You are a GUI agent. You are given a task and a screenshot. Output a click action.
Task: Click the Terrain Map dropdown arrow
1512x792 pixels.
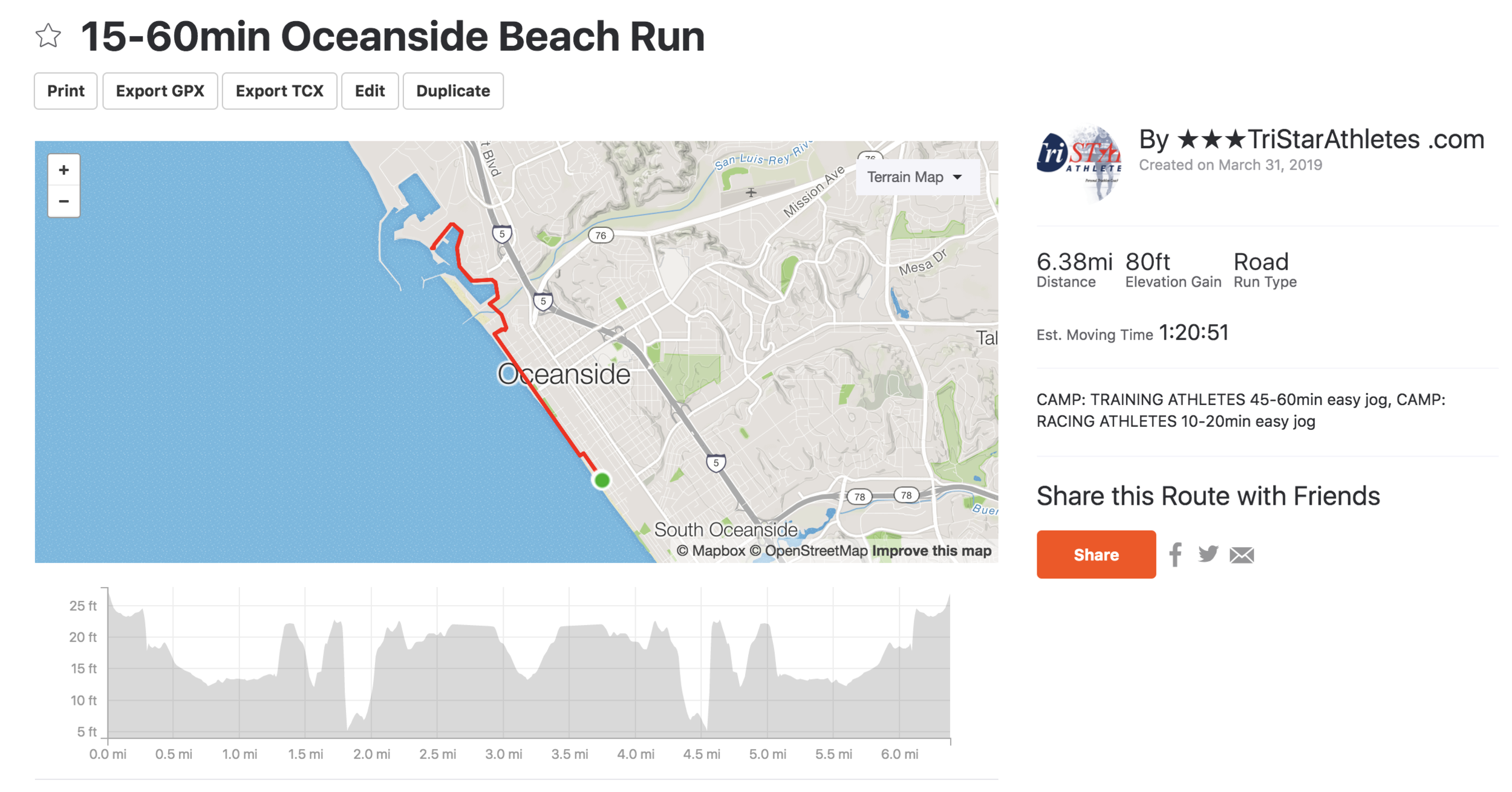[957, 177]
